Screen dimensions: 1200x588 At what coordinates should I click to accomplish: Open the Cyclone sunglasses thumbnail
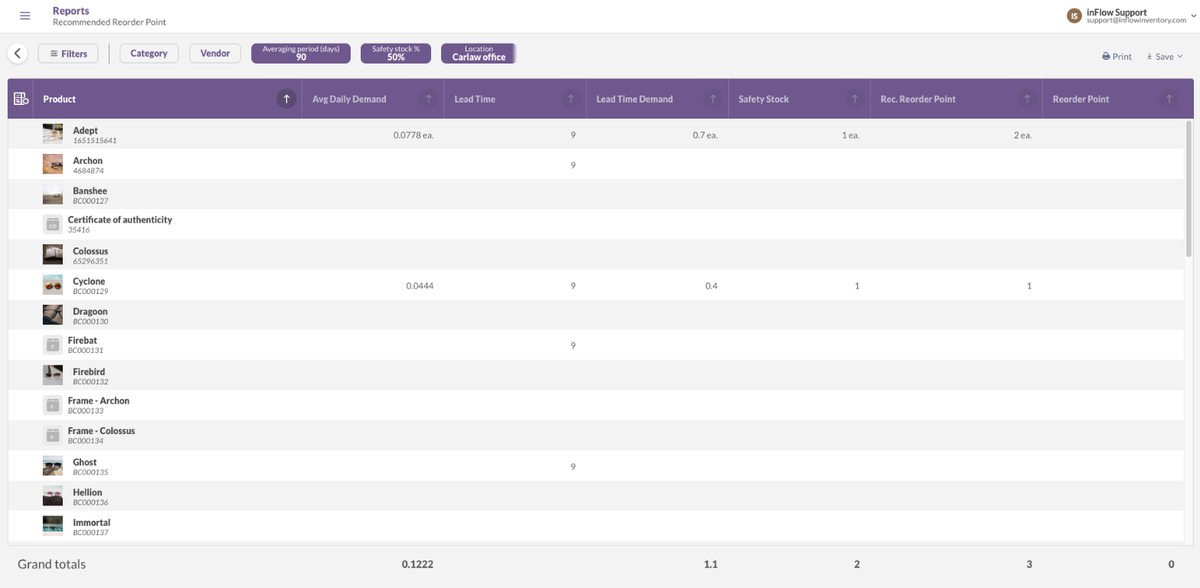click(x=53, y=285)
